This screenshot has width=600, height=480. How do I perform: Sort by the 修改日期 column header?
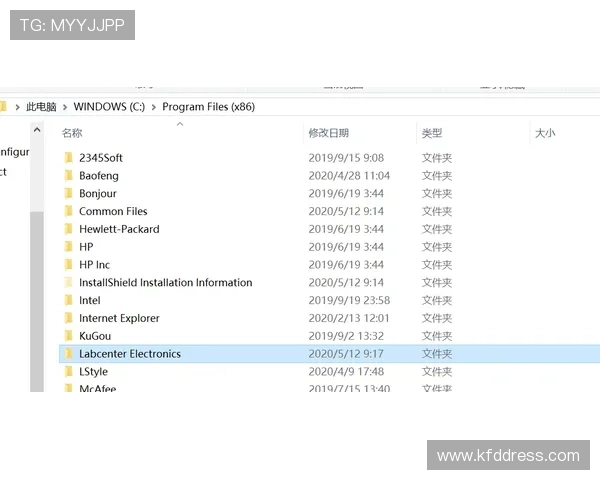[328, 133]
